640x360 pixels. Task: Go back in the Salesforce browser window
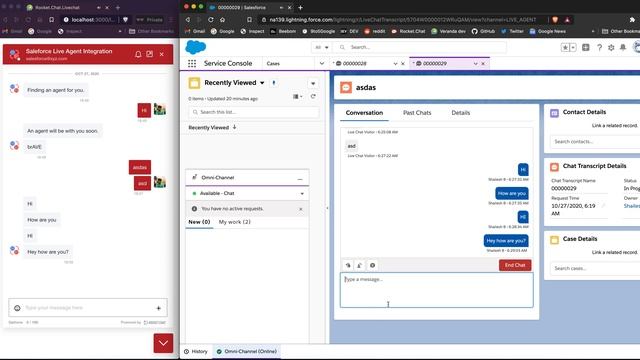coord(187,20)
